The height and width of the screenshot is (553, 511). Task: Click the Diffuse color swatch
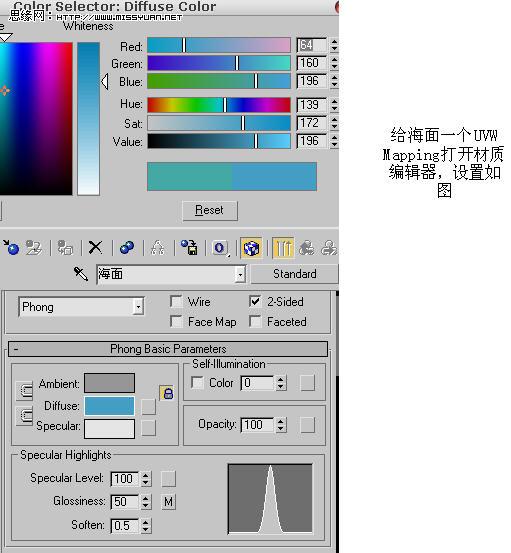click(109, 406)
